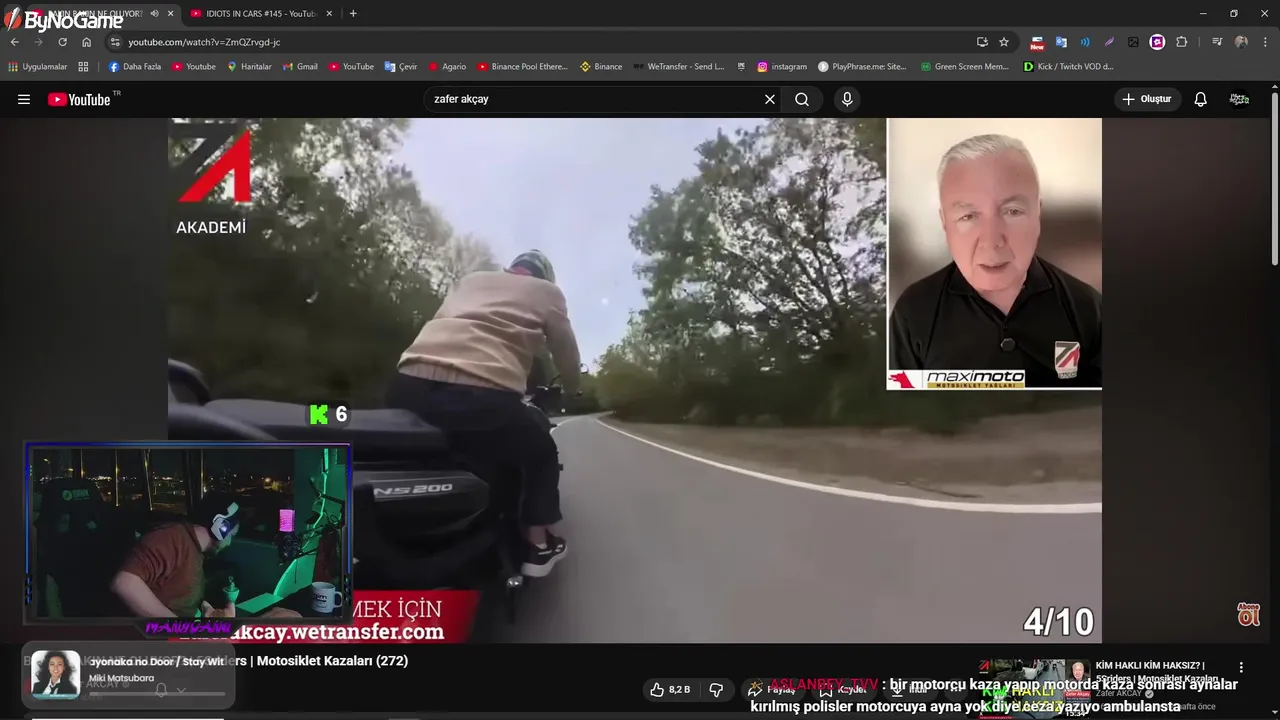Open a new browser tab
1280x720 pixels.
(353, 13)
